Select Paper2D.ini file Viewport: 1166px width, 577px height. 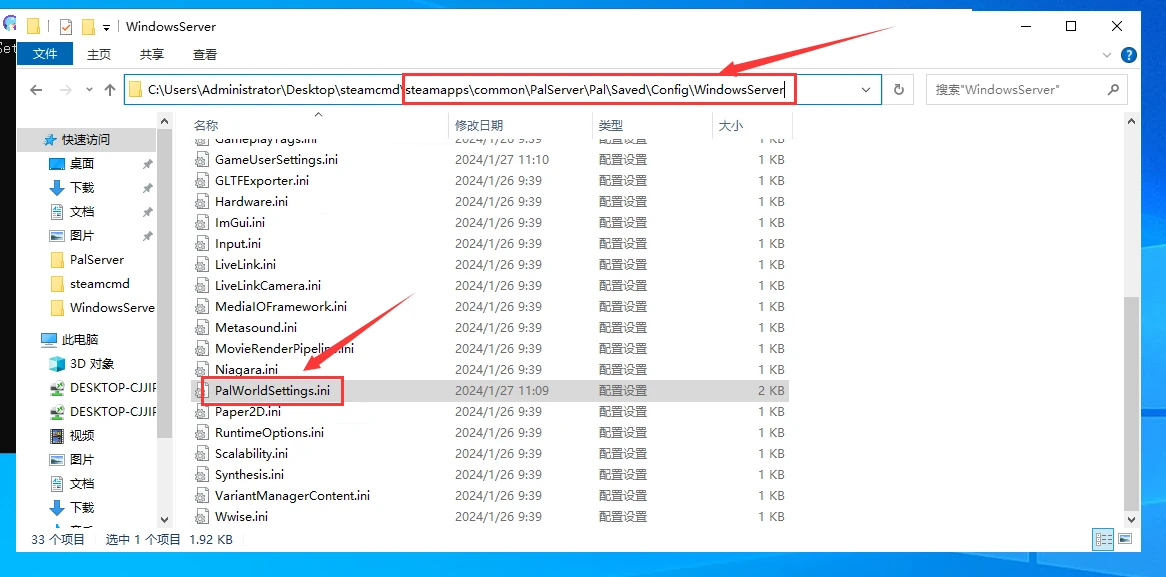coord(248,411)
